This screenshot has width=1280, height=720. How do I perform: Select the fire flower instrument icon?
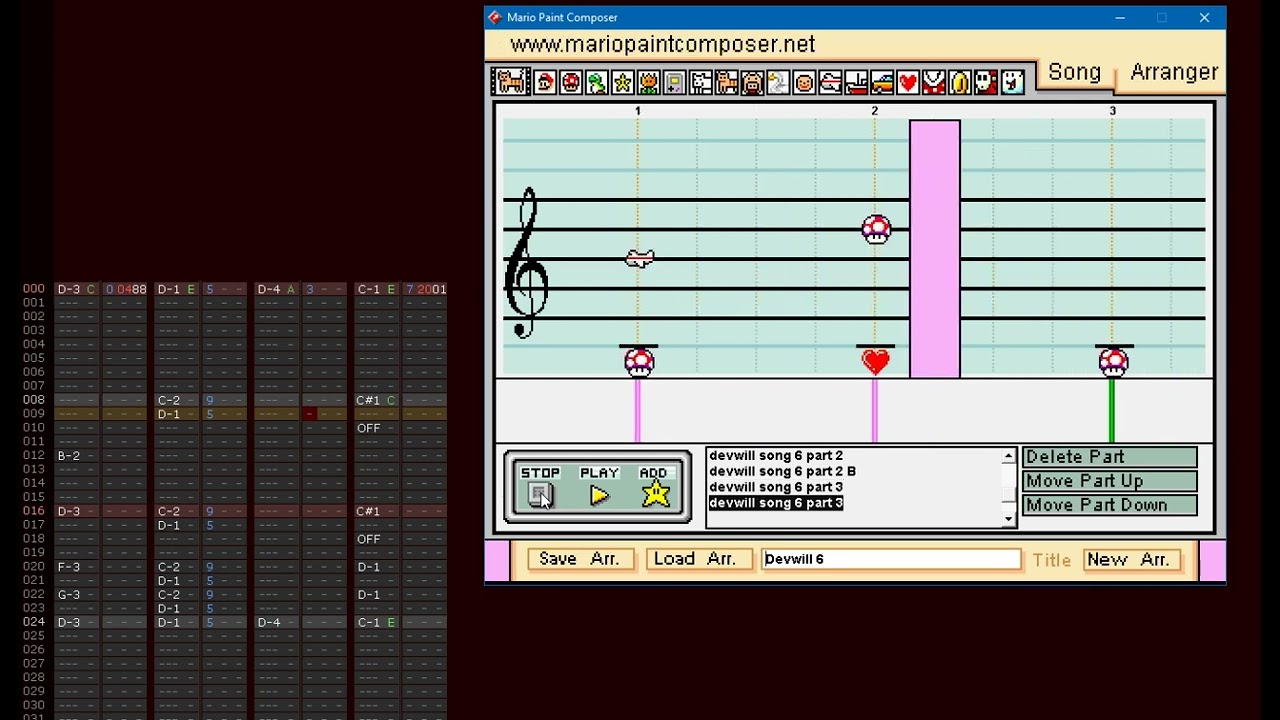click(649, 82)
